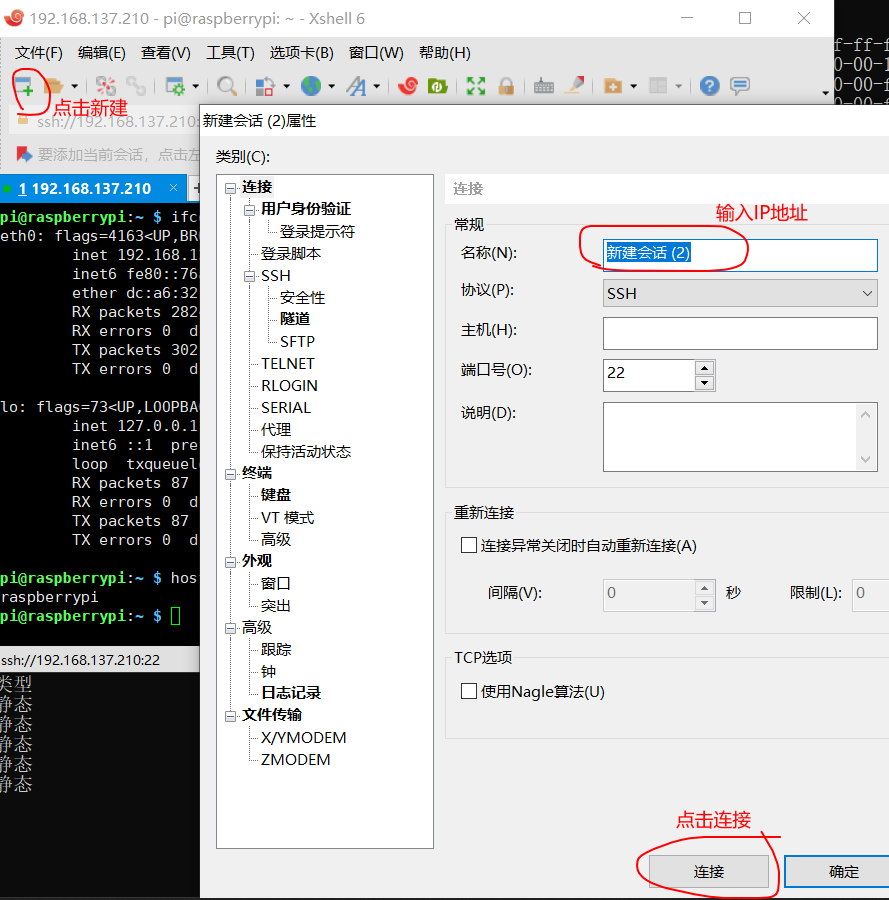
Task: Open the 帮助(H) menu
Action: point(445,53)
